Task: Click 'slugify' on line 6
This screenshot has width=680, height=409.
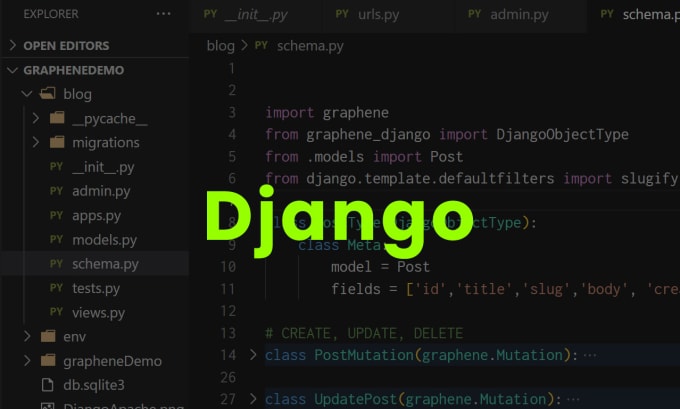Action: pyautogui.click(x=649, y=179)
